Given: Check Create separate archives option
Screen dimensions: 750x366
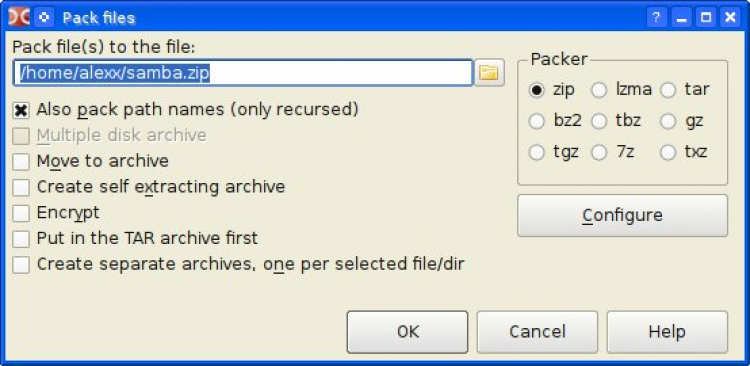Looking at the screenshot, I should tap(21, 265).
